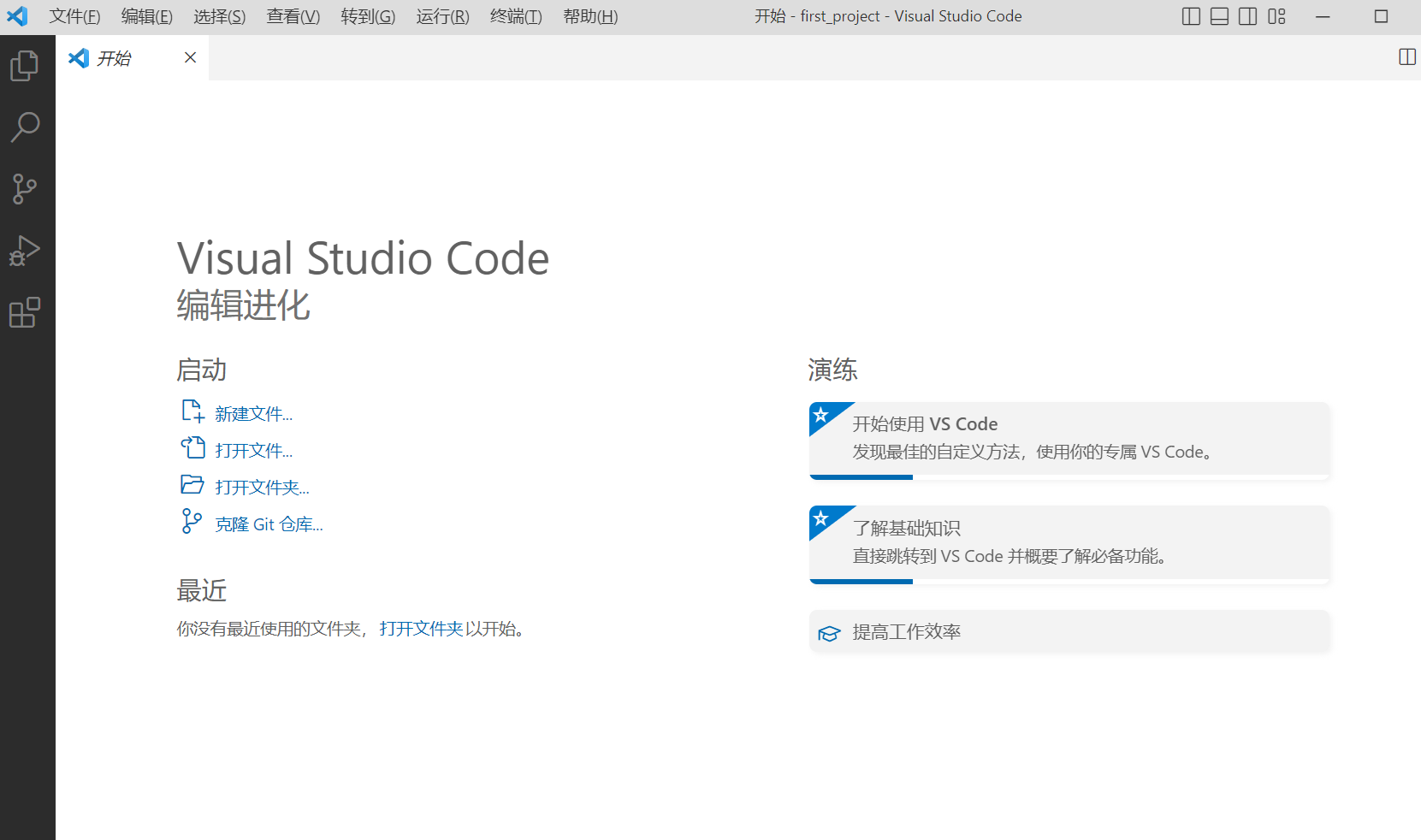Toggle bottom panel layout icon
This screenshot has width=1421, height=840.
tap(1220, 16)
